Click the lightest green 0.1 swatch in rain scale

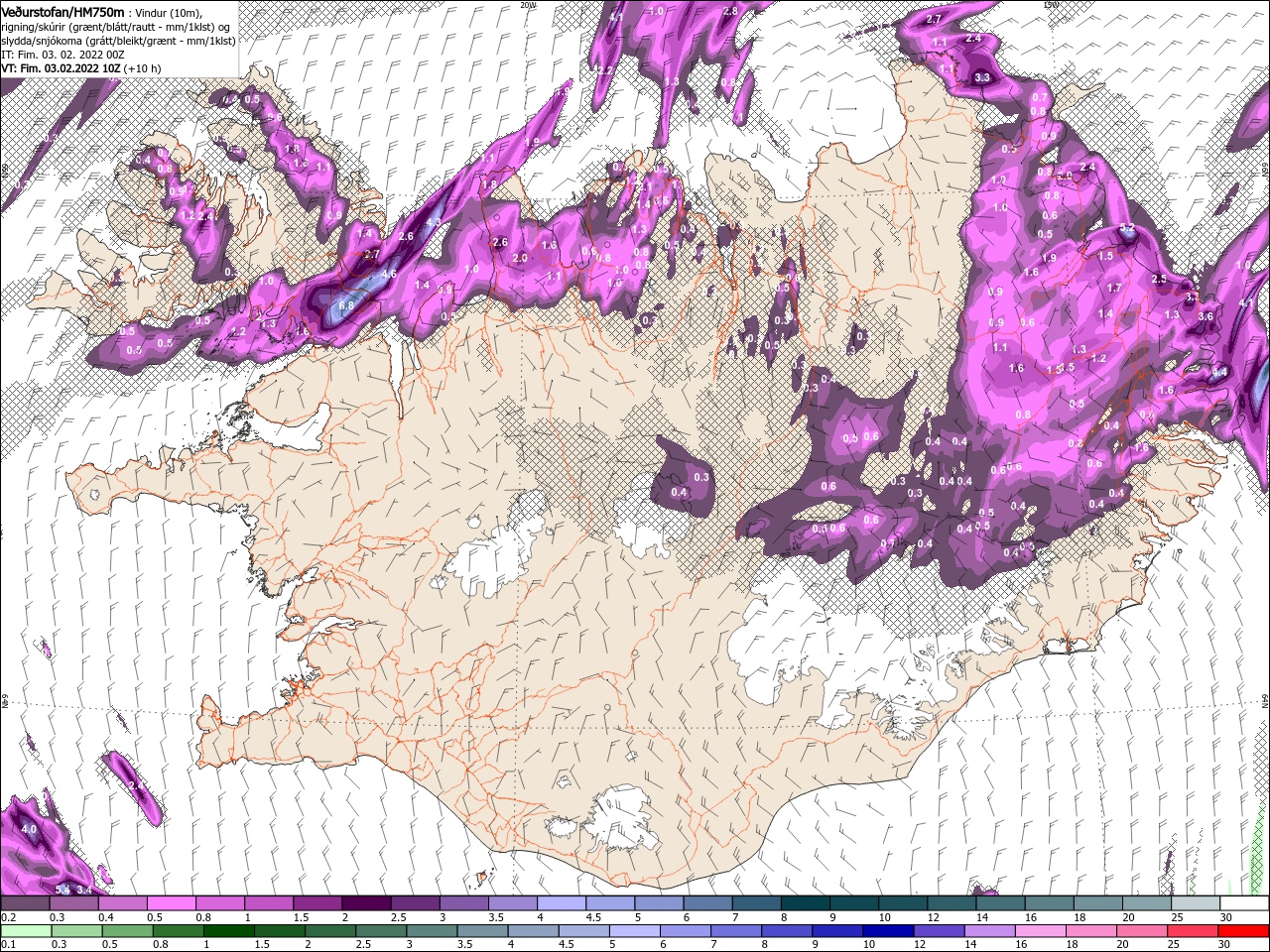click(x=24, y=931)
